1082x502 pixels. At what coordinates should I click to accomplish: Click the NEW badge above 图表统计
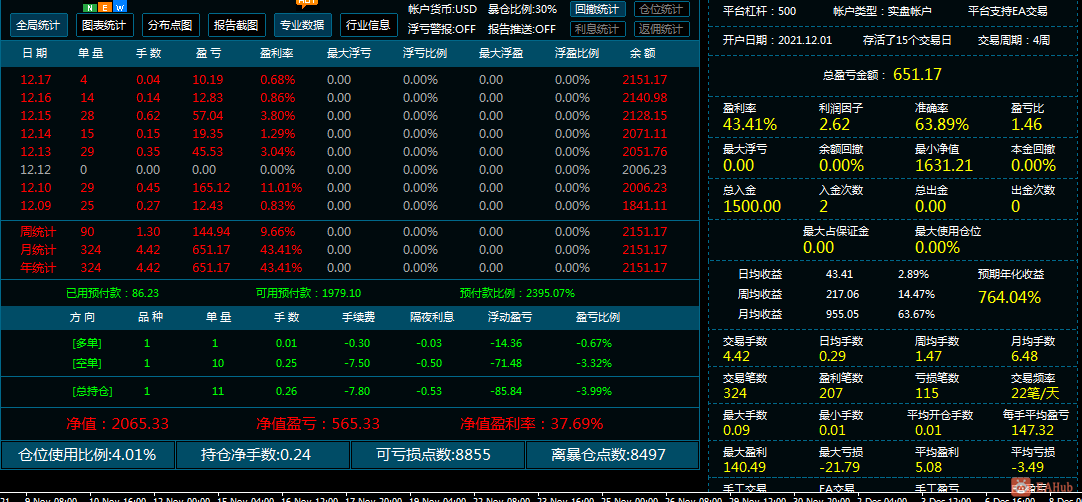click(x=105, y=8)
